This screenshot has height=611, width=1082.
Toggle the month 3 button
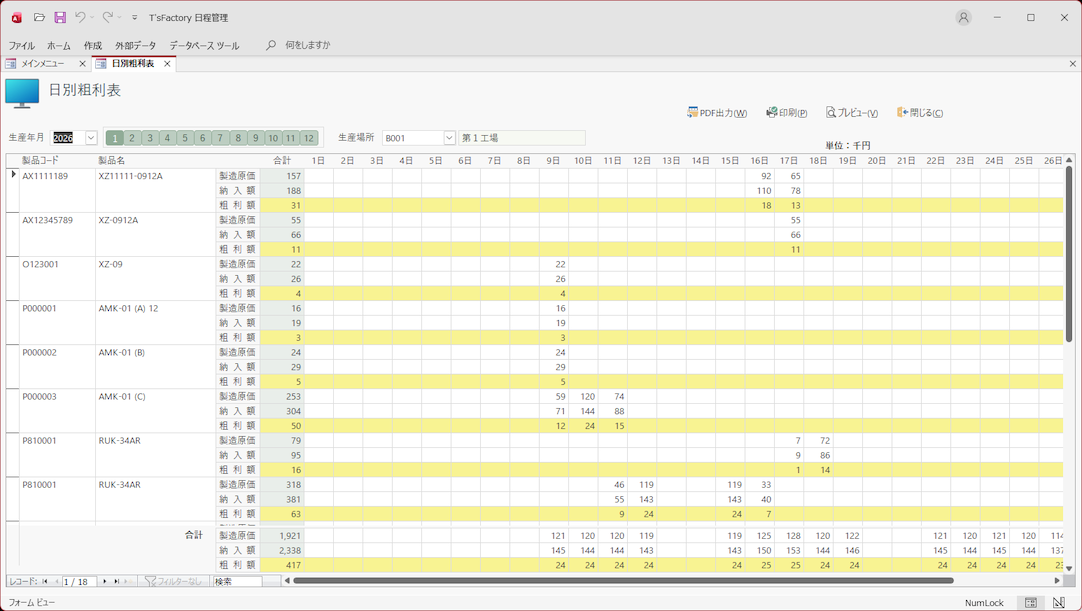[x=150, y=138]
